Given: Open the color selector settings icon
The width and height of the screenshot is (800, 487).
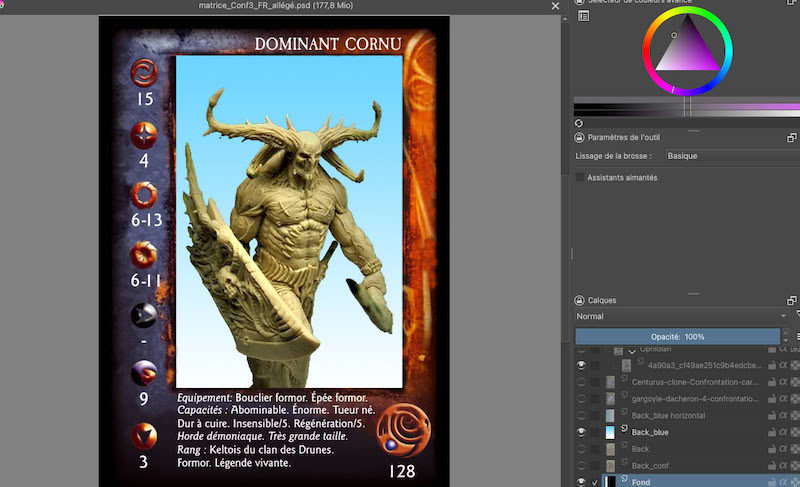Looking at the screenshot, I should (x=583, y=15).
